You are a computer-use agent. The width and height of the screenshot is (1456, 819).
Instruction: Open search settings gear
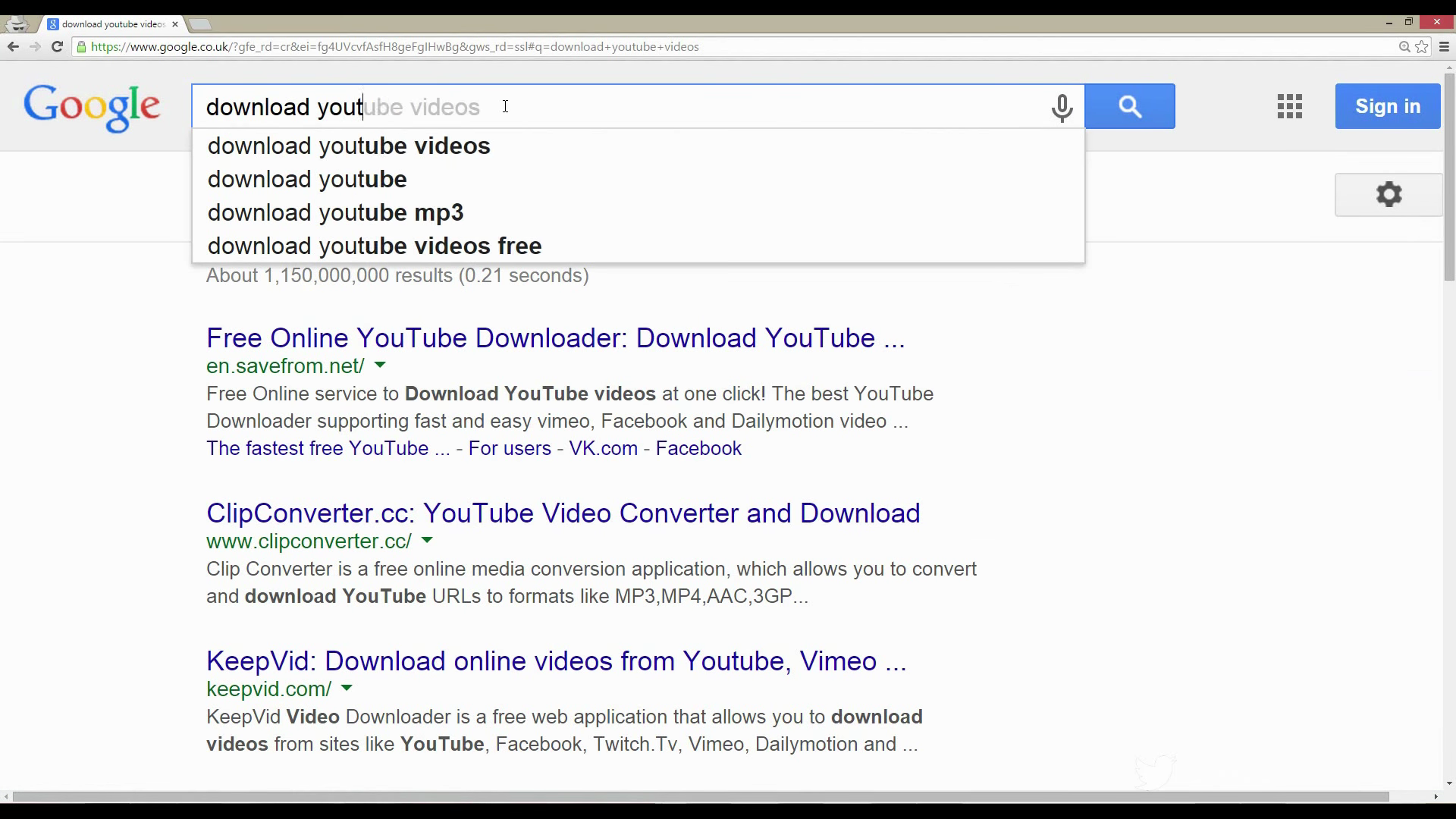pos(1389,195)
